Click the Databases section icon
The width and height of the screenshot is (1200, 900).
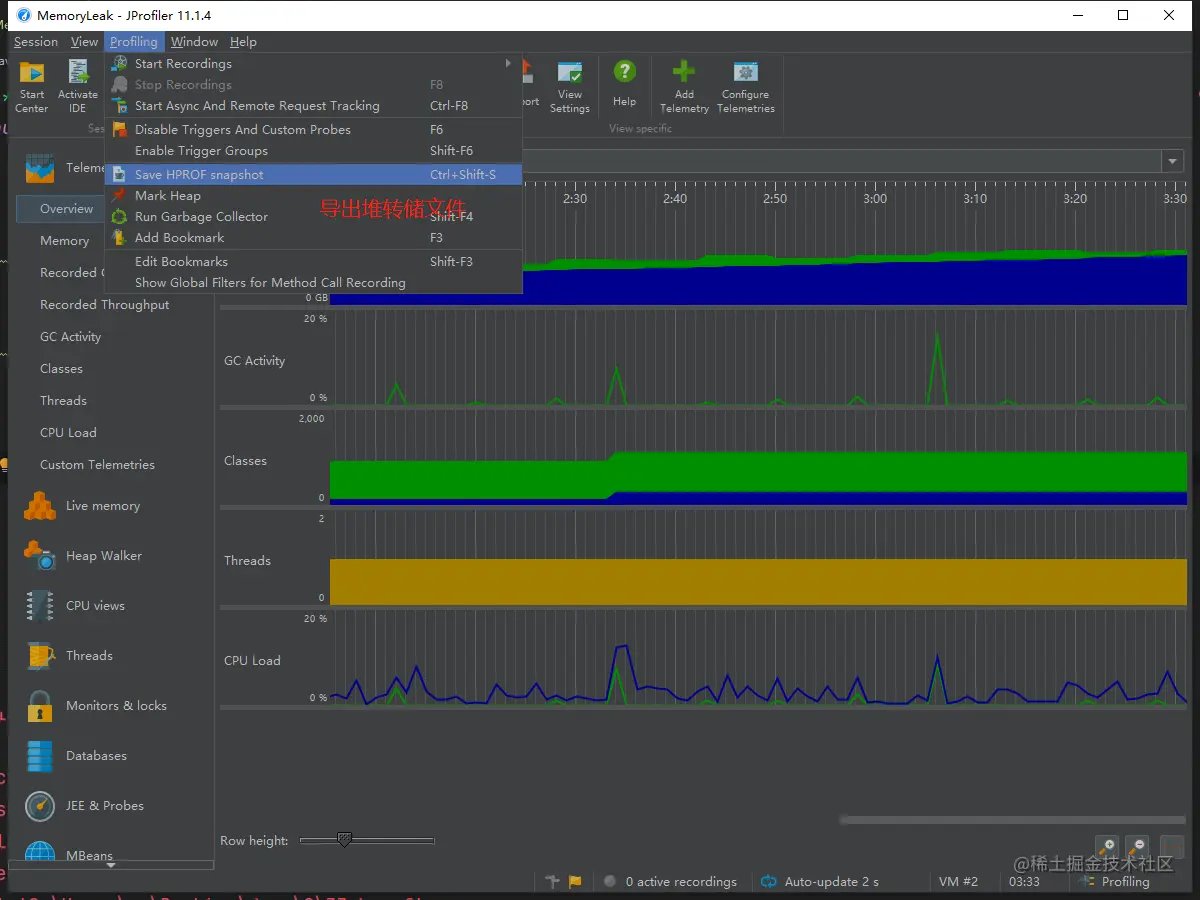click(x=40, y=756)
